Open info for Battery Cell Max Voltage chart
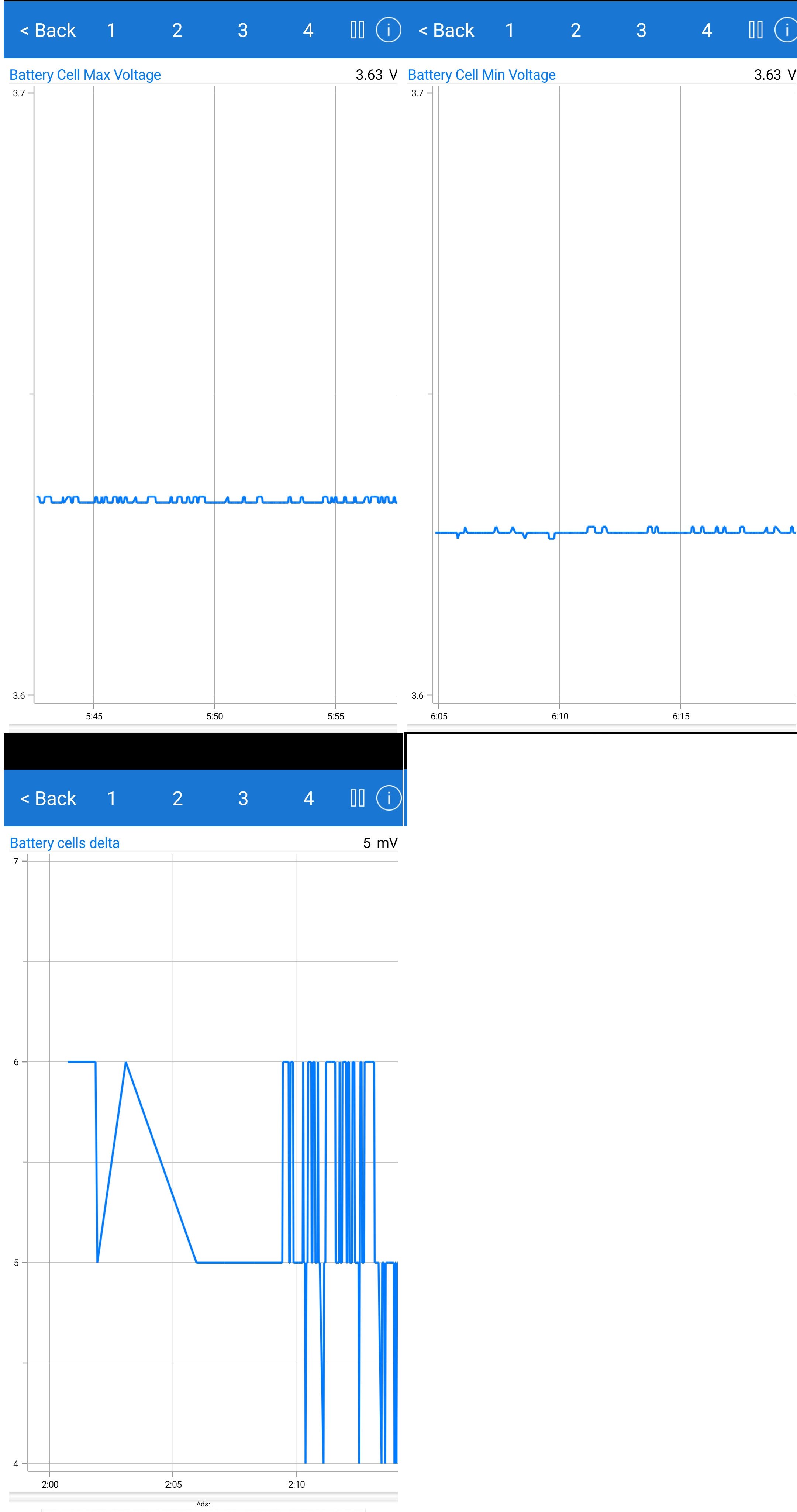Image resolution: width=797 pixels, height=1512 pixels. [x=388, y=30]
